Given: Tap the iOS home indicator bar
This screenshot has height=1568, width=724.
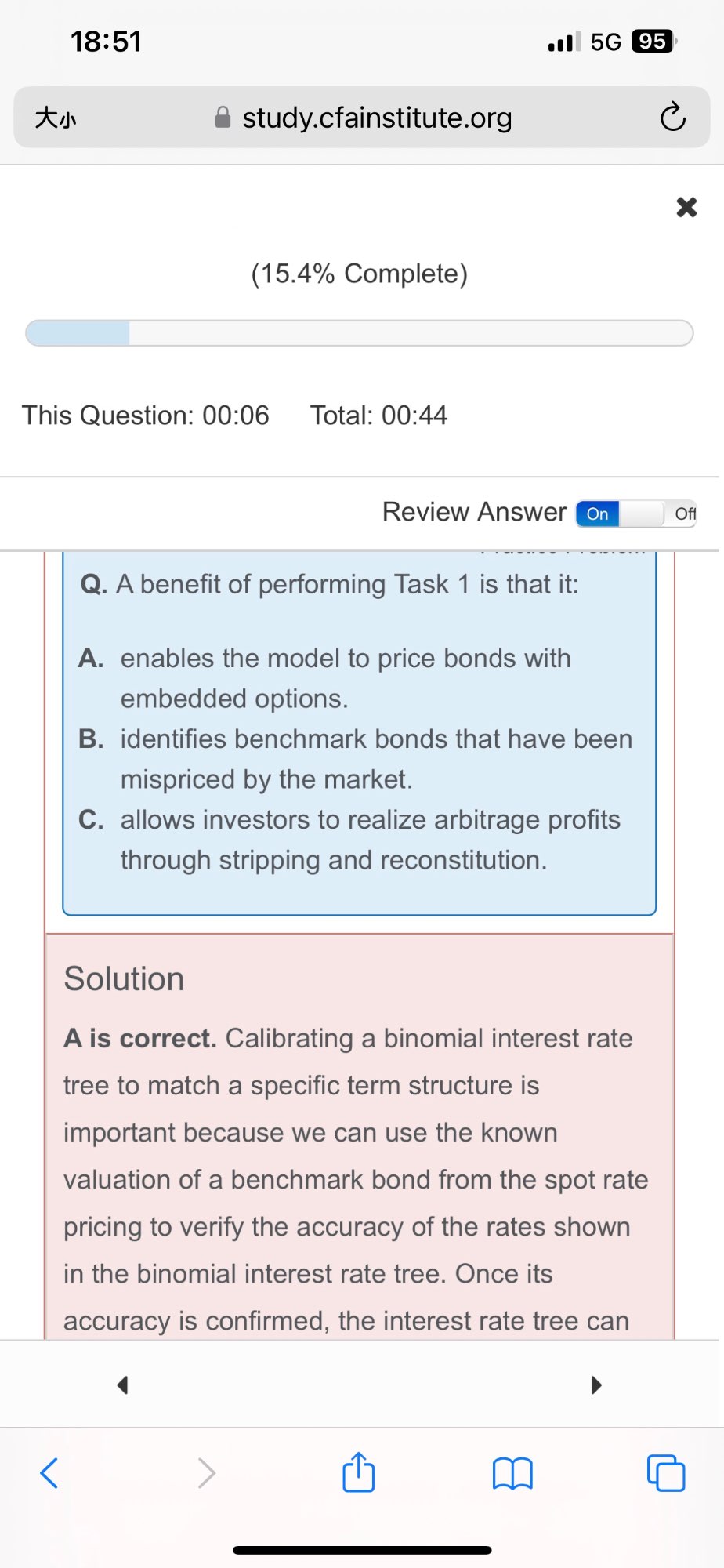Looking at the screenshot, I should [362, 1550].
